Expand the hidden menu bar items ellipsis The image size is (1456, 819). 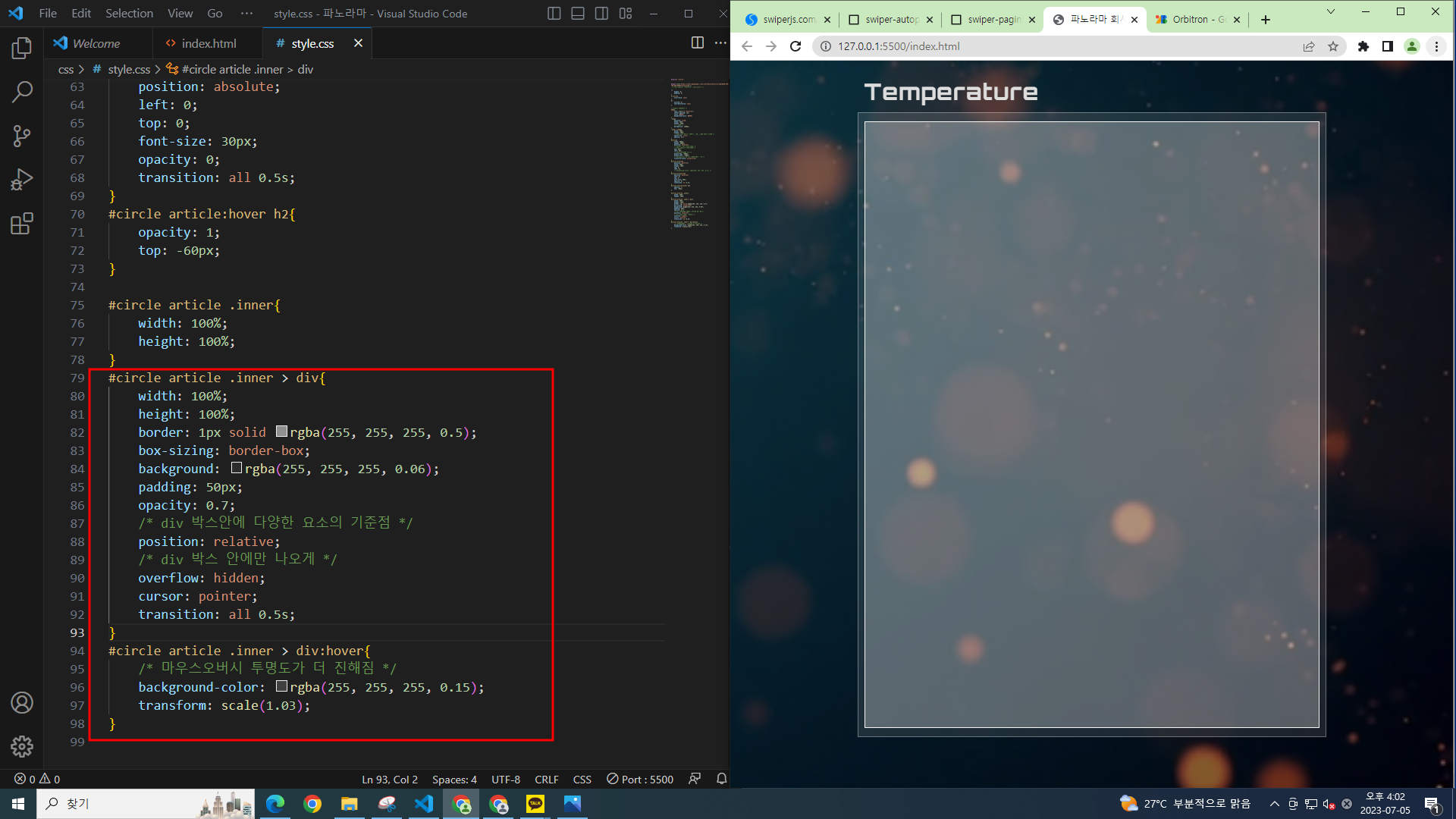click(246, 14)
